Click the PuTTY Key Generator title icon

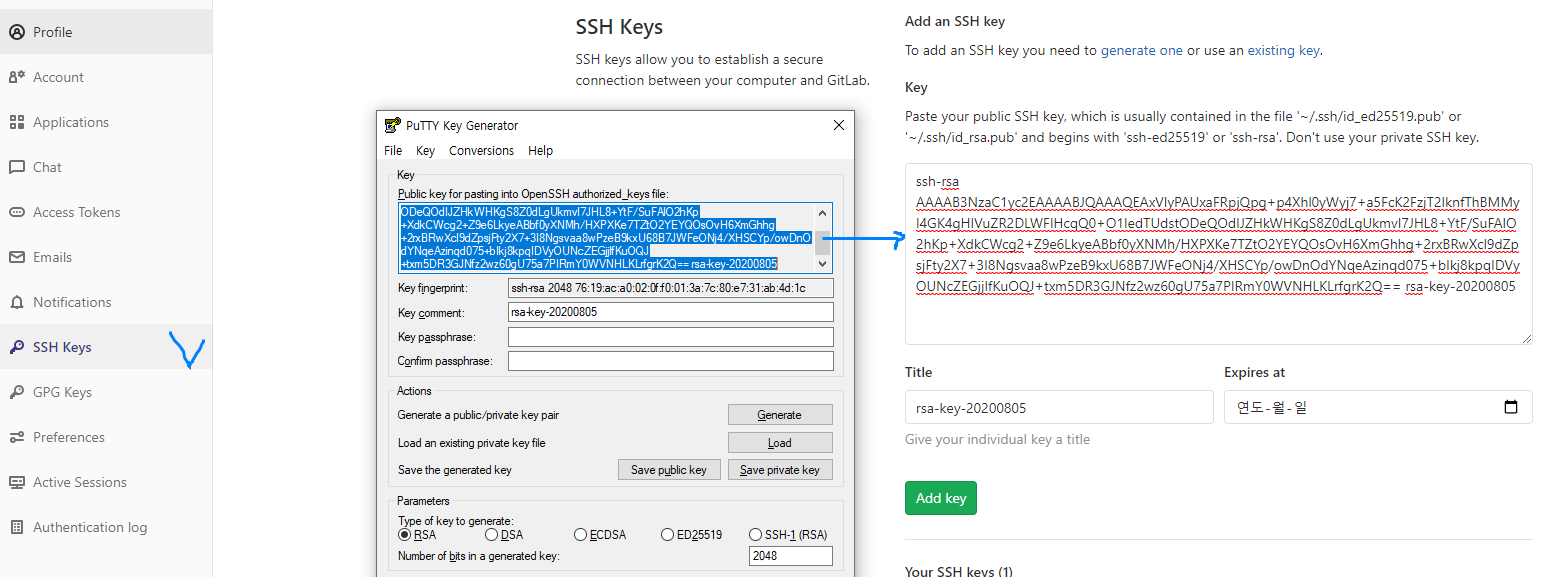click(x=393, y=125)
